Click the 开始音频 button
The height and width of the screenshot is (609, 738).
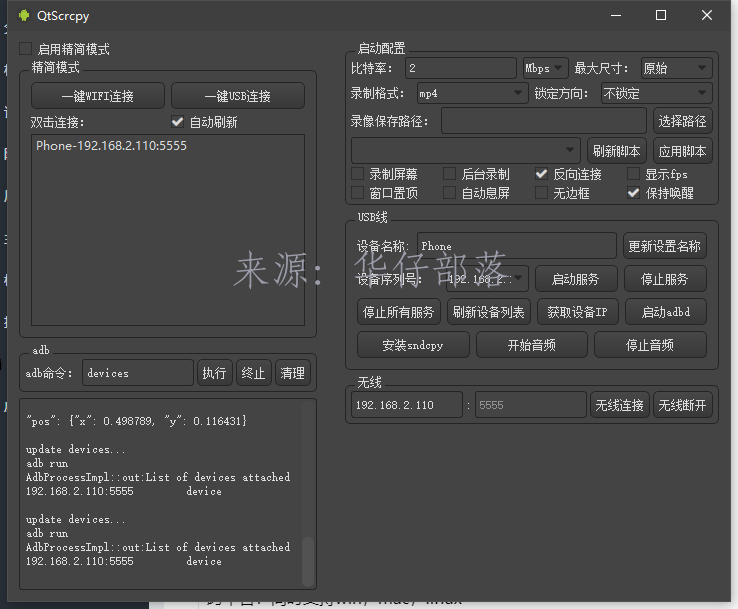coord(531,345)
